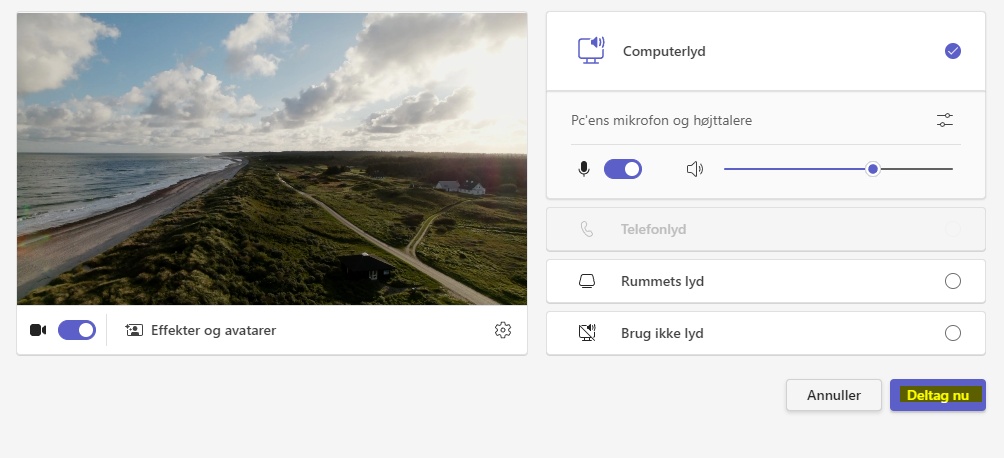Click the camera icon below the video preview

[38, 330]
